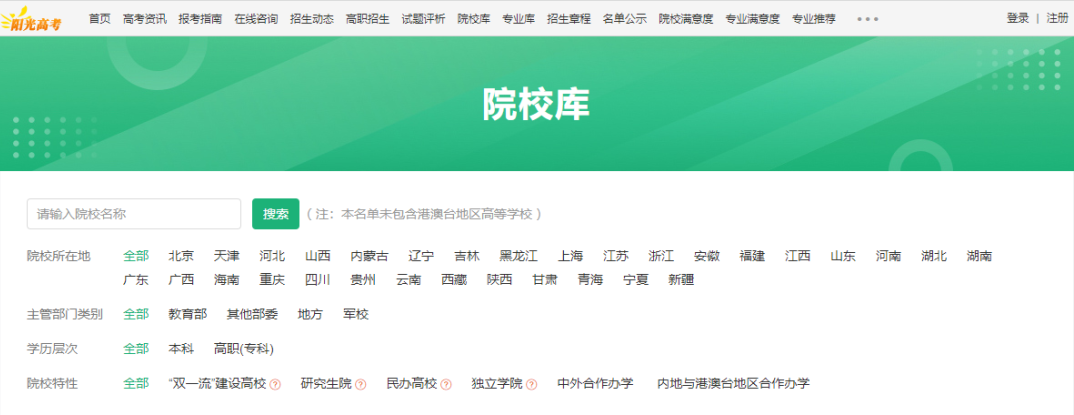Image resolution: width=1074 pixels, height=415 pixels.
Task: Filter by 教育部 department type
Action: pyautogui.click(x=188, y=314)
